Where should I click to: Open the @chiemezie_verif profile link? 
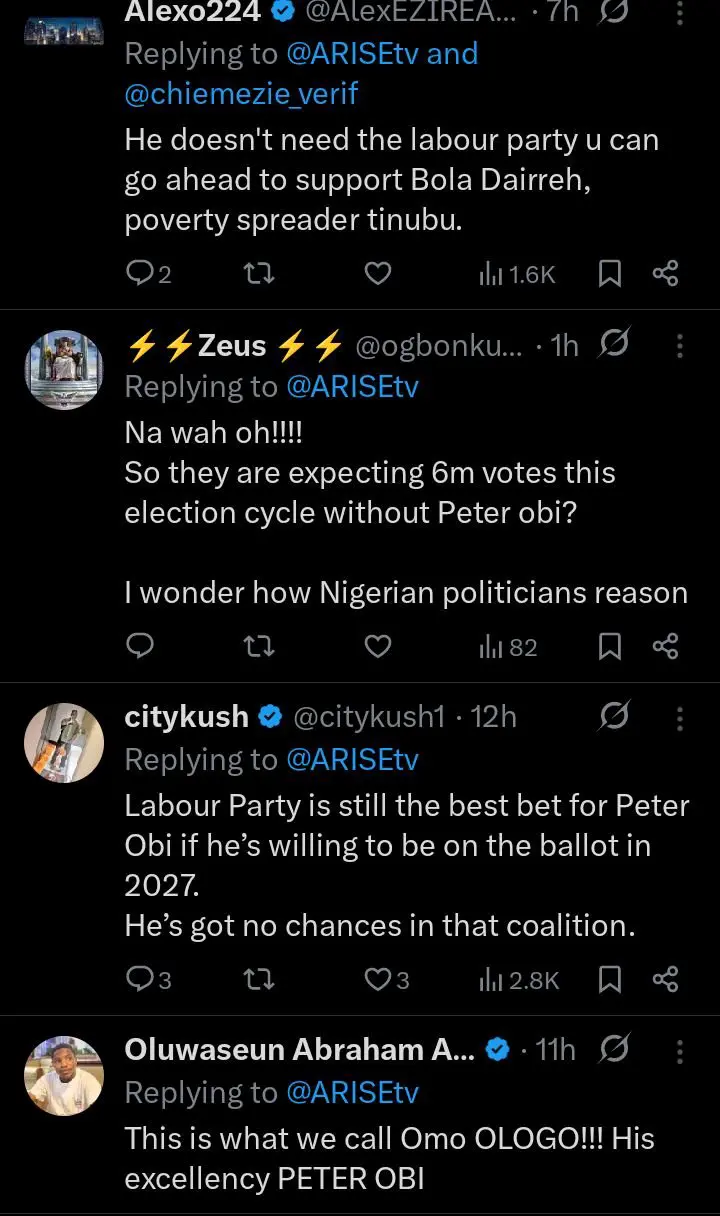[x=241, y=94]
